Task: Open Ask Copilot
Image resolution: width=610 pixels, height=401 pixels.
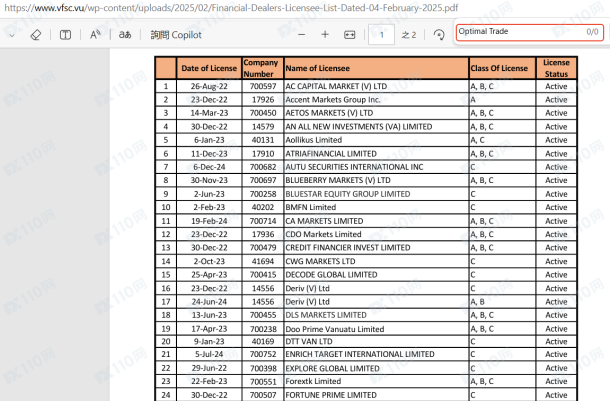Action: [176, 35]
